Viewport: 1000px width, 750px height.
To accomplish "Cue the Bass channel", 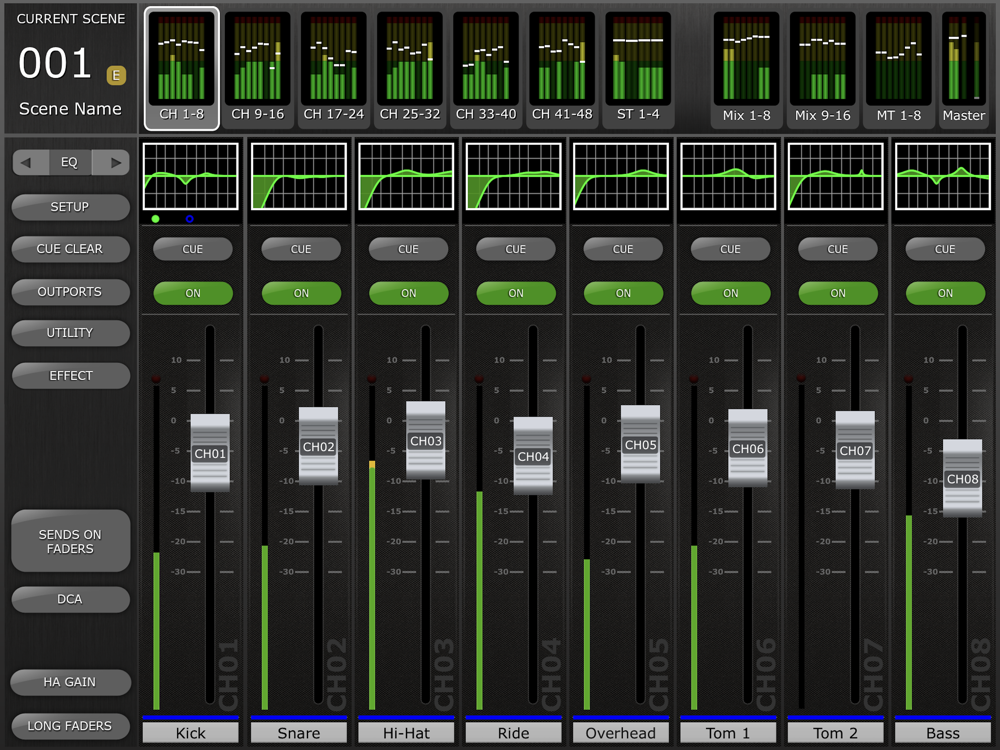I will [x=945, y=249].
